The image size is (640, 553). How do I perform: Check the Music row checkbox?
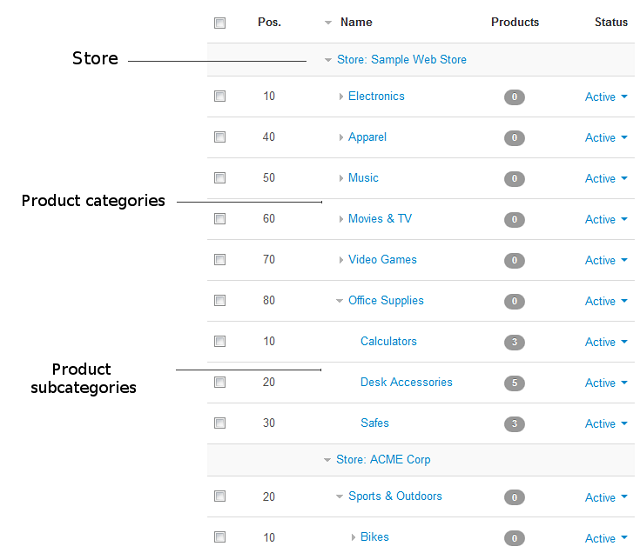coord(220,178)
